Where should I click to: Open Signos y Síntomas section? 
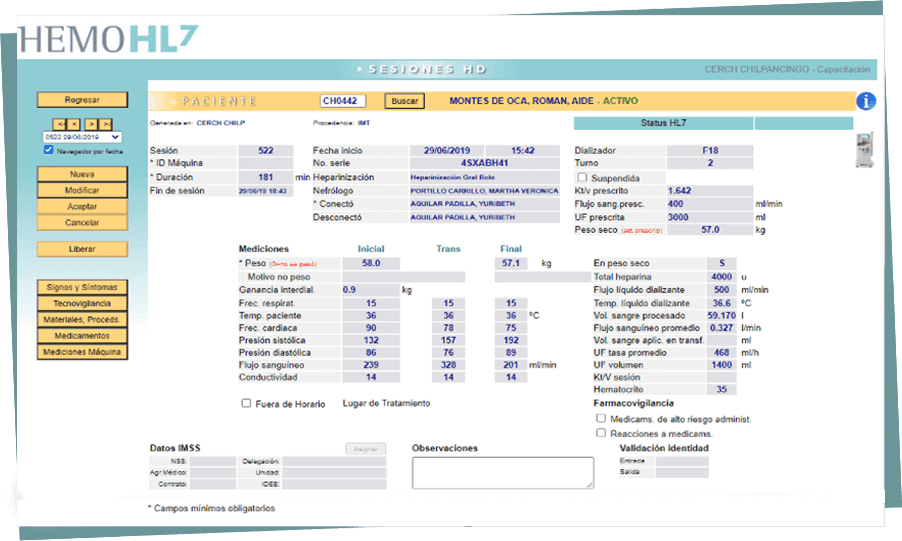[82, 287]
